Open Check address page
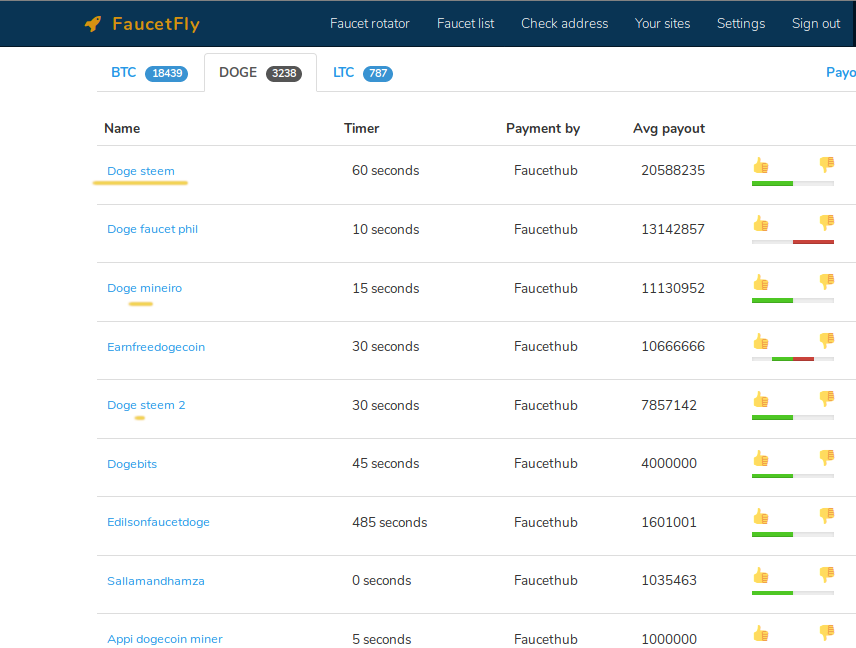Screen dimensions: 856x648 [564, 23]
